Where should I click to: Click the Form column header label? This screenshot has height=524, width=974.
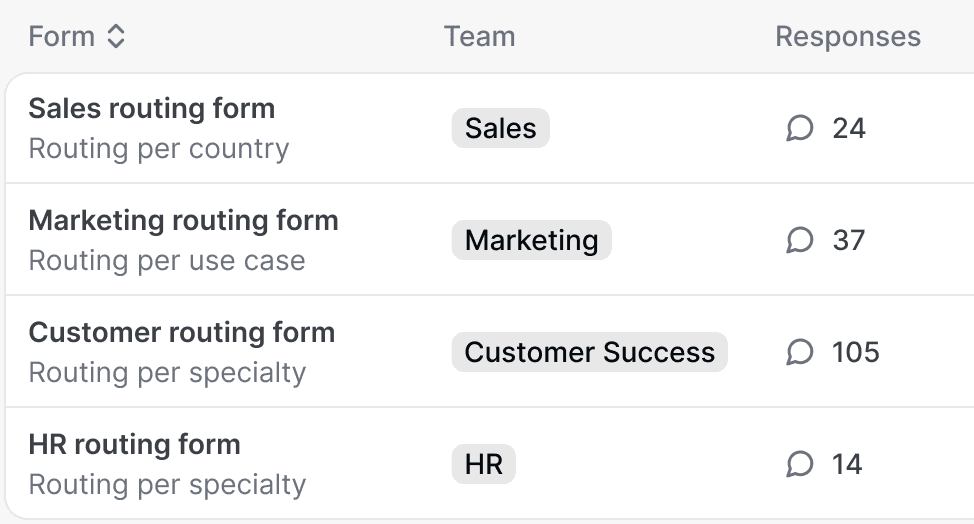pos(61,37)
